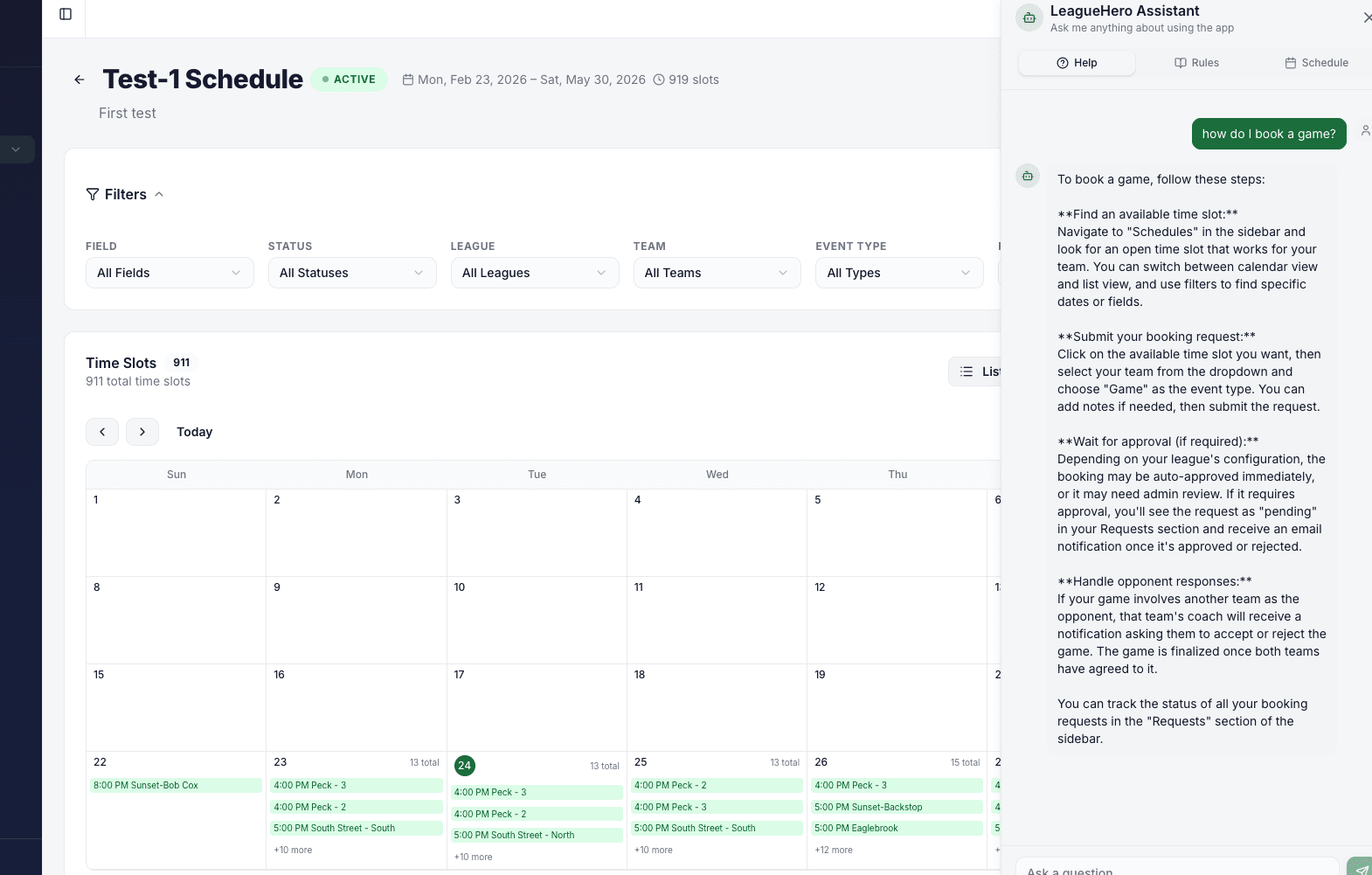The width and height of the screenshot is (1372, 875).
Task: Open the All Leagues dropdown
Action: [x=535, y=273]
